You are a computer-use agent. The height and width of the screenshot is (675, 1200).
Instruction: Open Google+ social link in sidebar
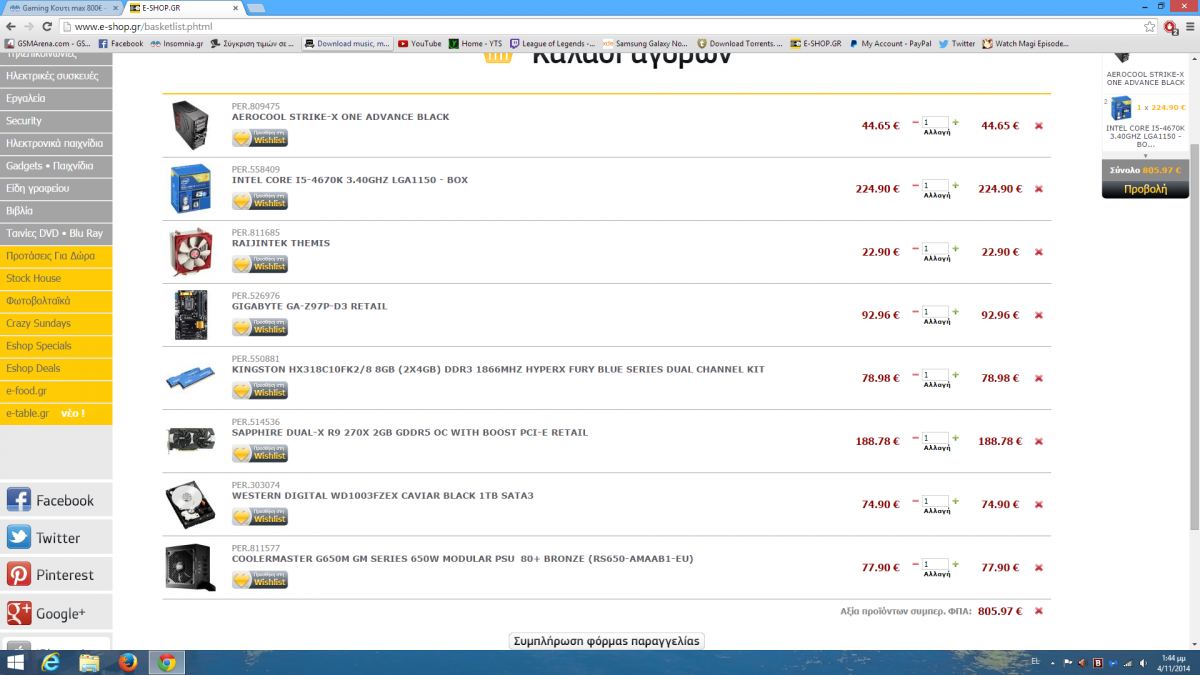tap(56, 612)
